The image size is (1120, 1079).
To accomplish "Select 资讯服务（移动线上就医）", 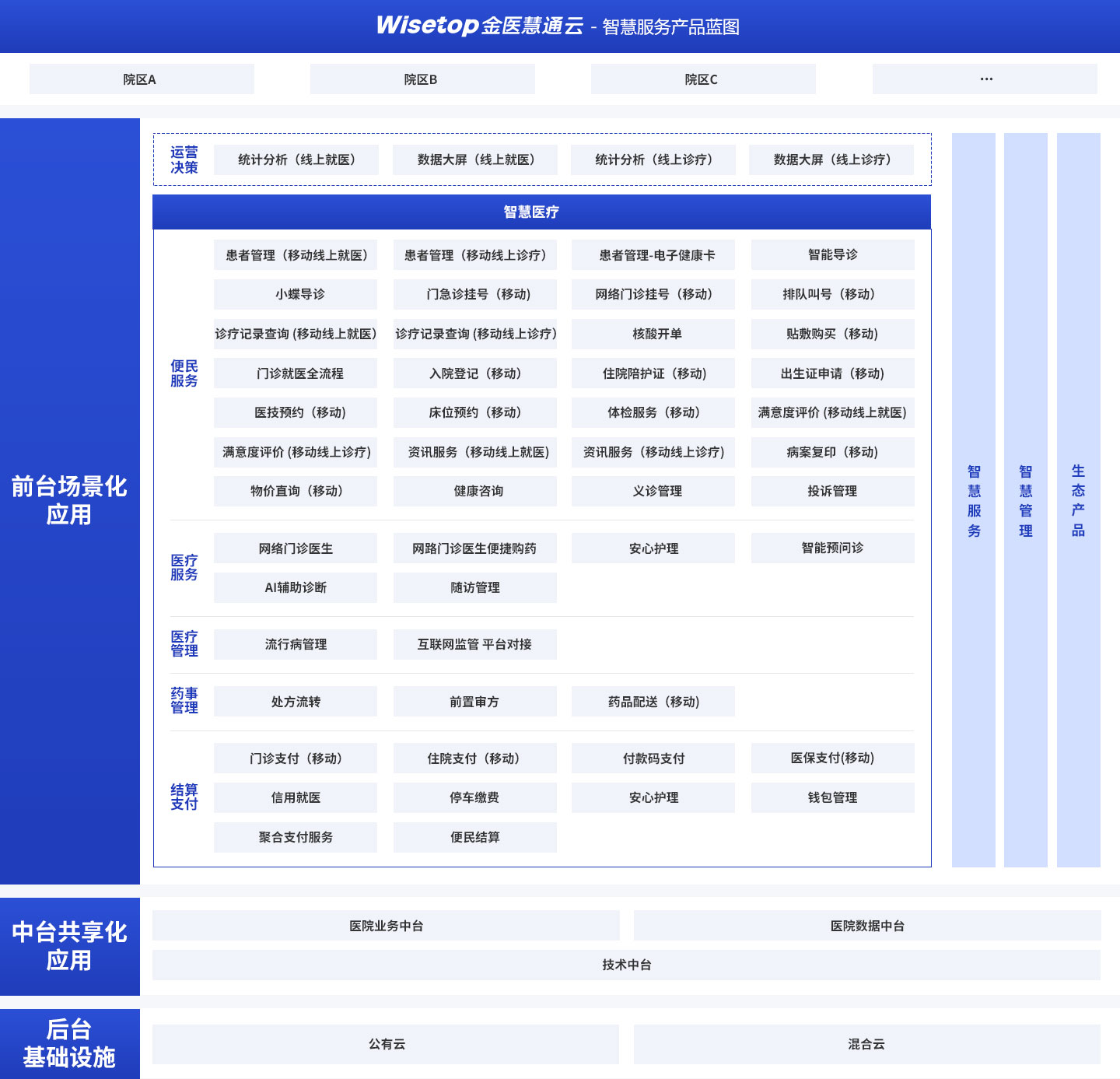I will click(x=475, y=452).
